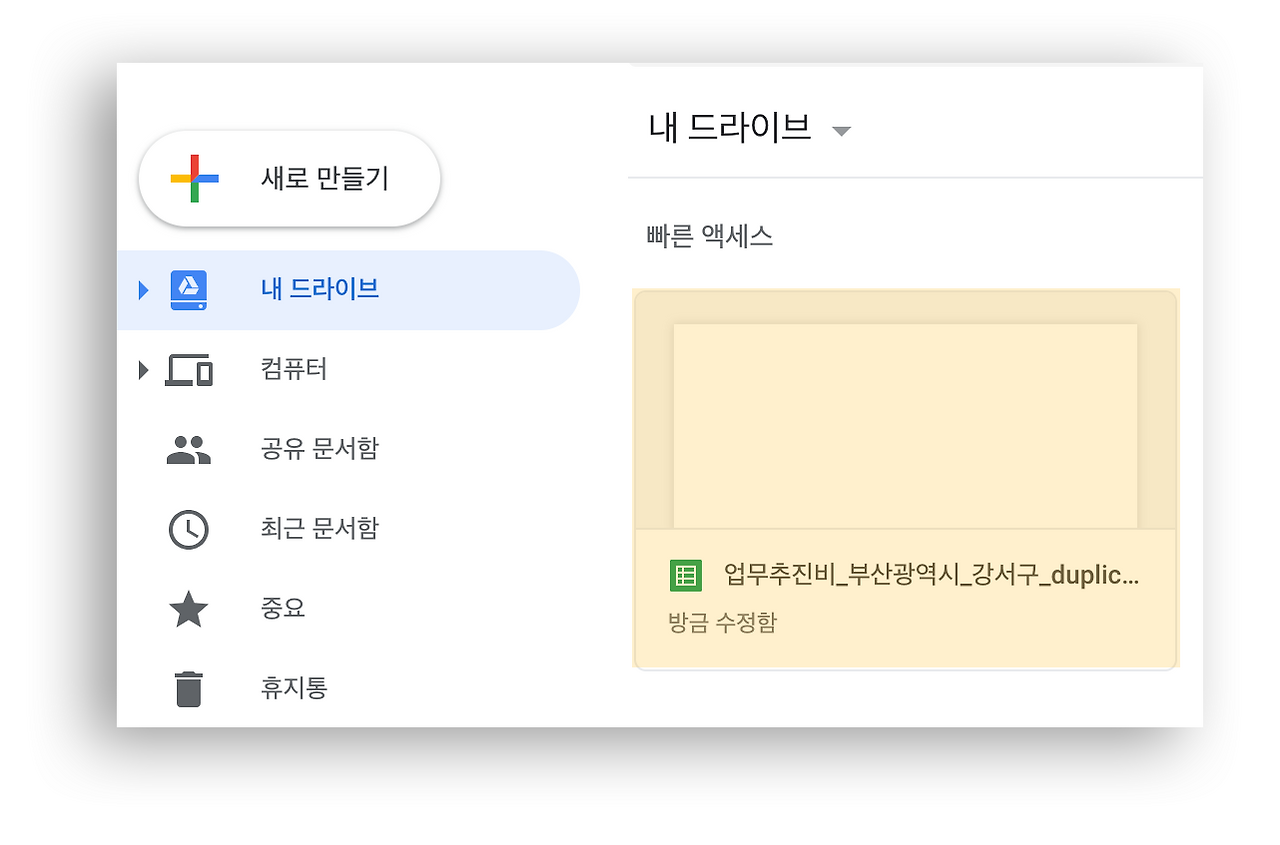Select the Computers (컴퓨터) devices icon
The width and height of the screenshot is (1280, 845).
(188, 369)
